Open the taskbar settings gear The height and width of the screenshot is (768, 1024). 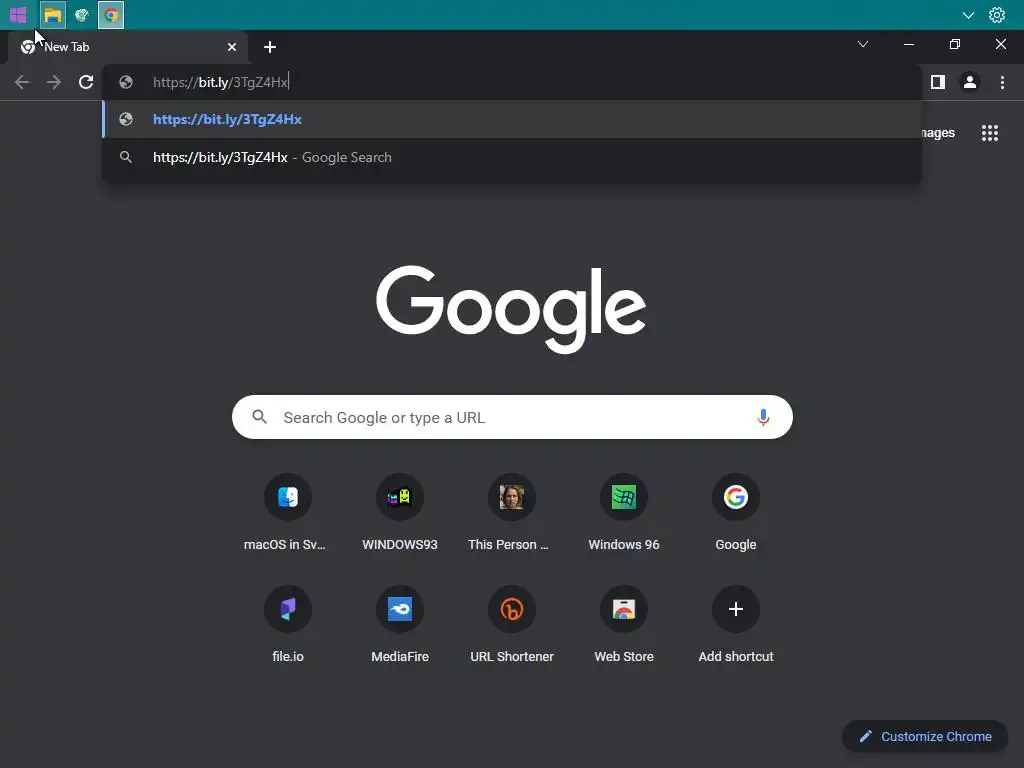pyautogui.click(x=997, y=15)
